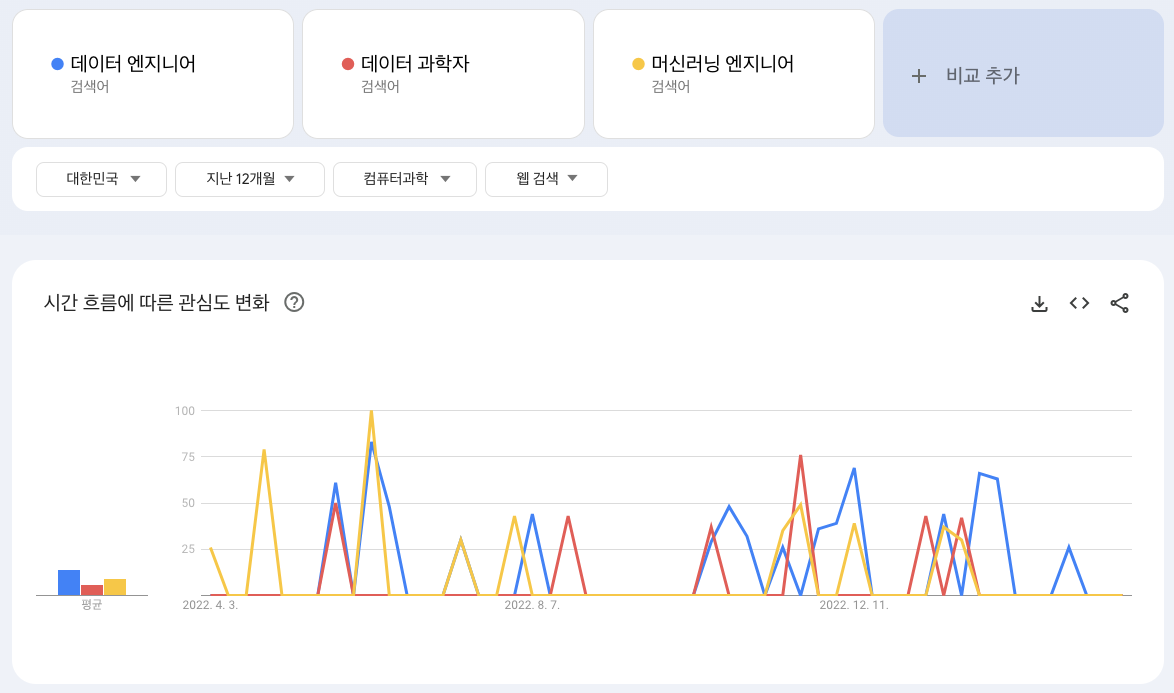Click red dot of 데이터 과학자 term

click(347, 64)
